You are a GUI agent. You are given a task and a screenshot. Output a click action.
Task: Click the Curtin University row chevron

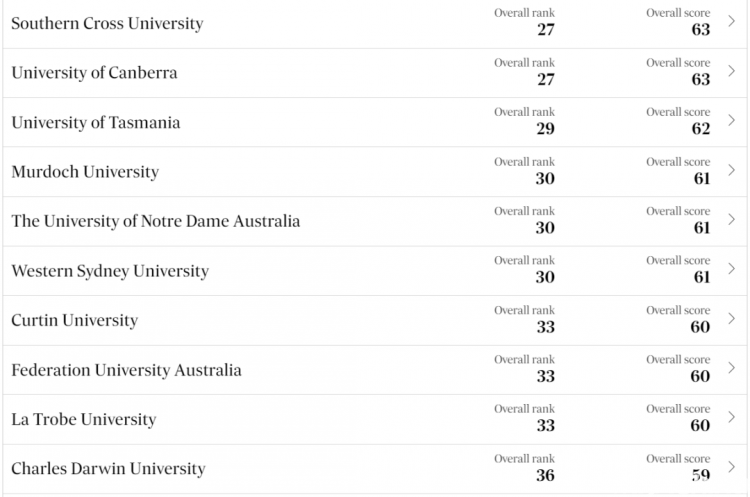pos(731,318)
